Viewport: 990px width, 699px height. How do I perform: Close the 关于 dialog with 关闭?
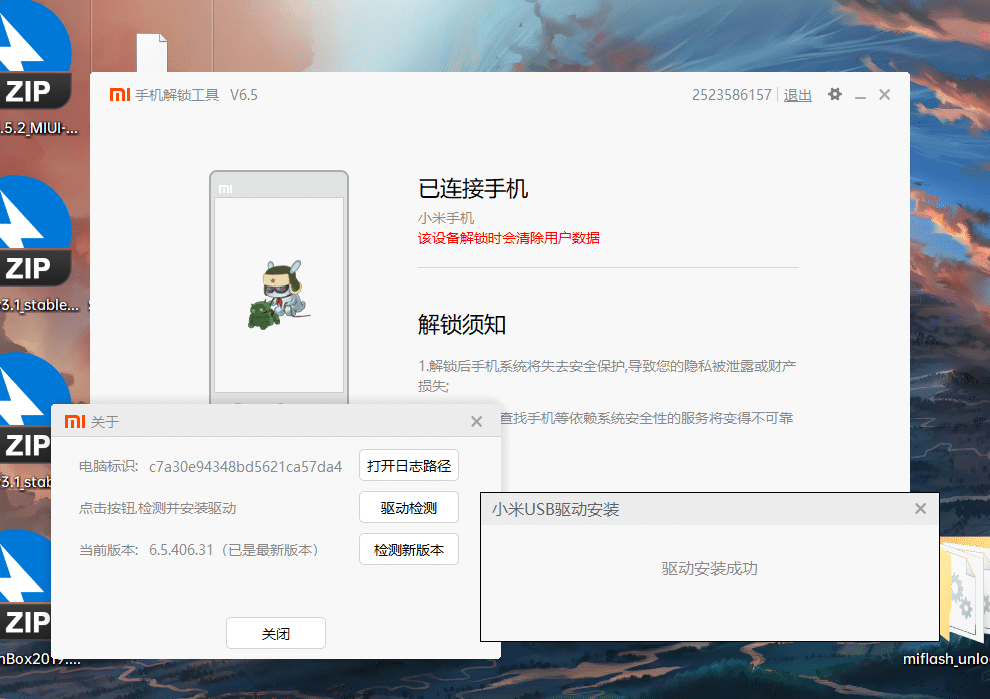(275, 633)
